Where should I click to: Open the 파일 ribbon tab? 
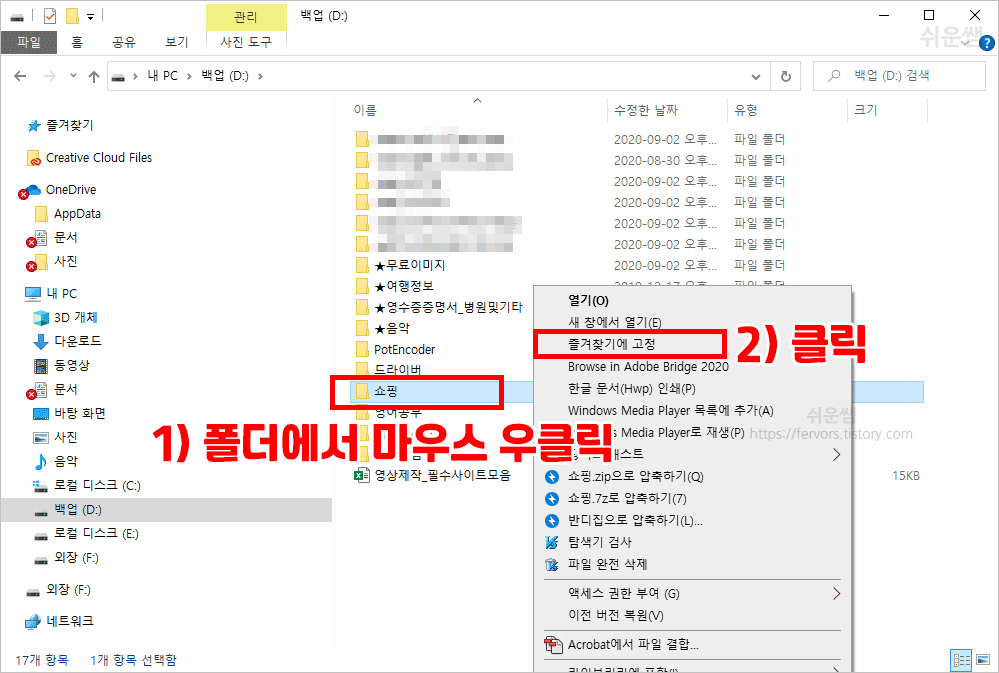(x=29, y=42)
